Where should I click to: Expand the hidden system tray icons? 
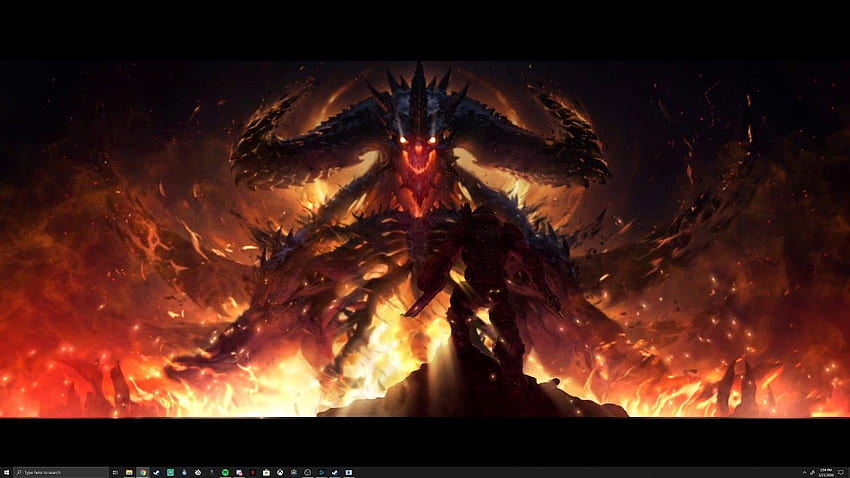pos(804,473)
